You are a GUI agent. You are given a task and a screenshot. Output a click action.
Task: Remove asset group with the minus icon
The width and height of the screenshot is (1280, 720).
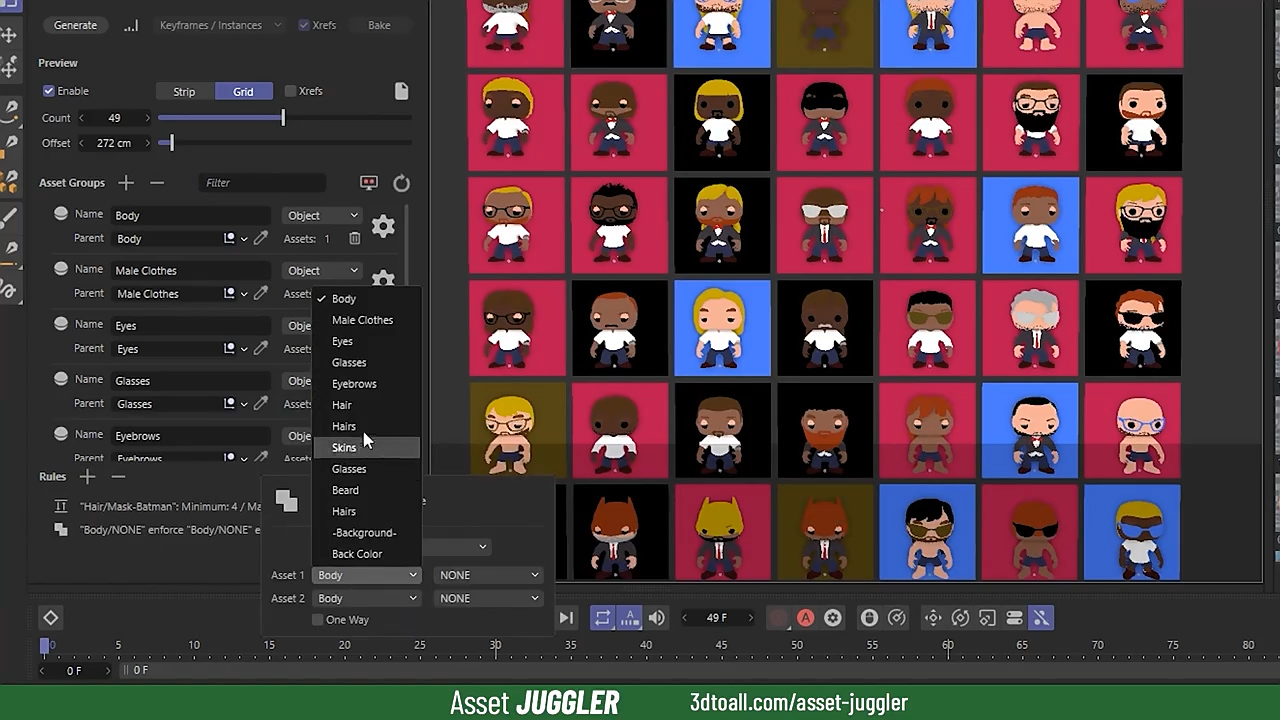tap(157, 183)
